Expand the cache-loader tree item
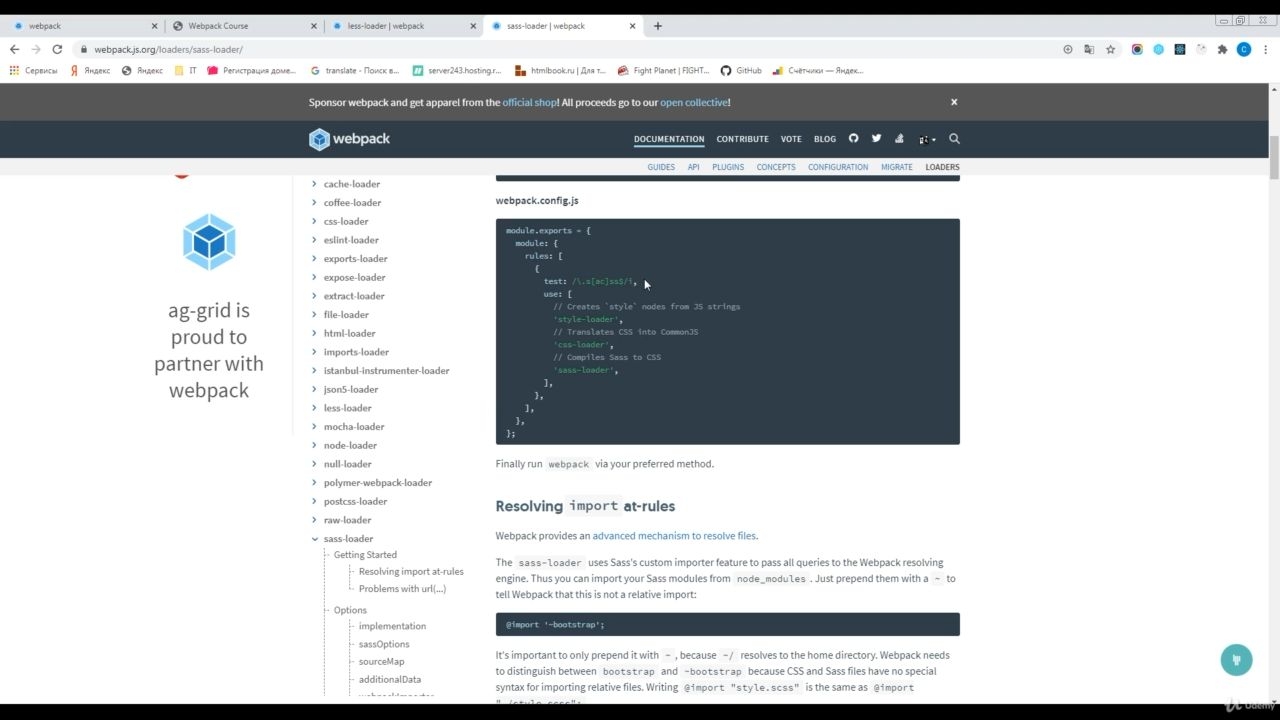Image resolution: width=1280 pixels, height=720 pixels. (x=314, y=184)
